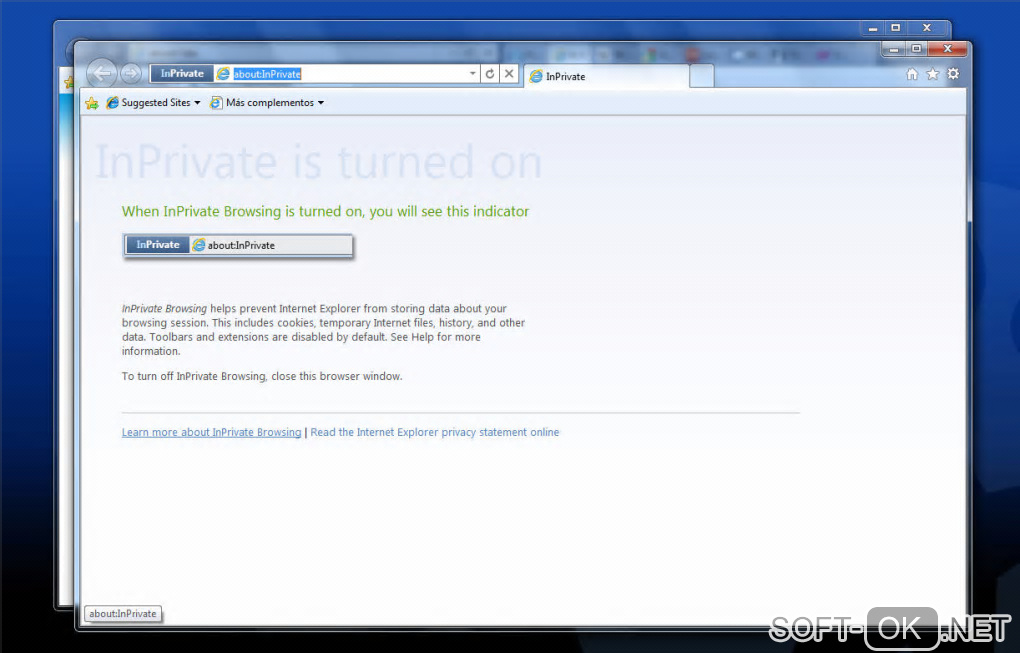Minimize the InPrivate browser window
Image resolution: width=1020 pixels, height=653 pixels.
click(894, 49)
